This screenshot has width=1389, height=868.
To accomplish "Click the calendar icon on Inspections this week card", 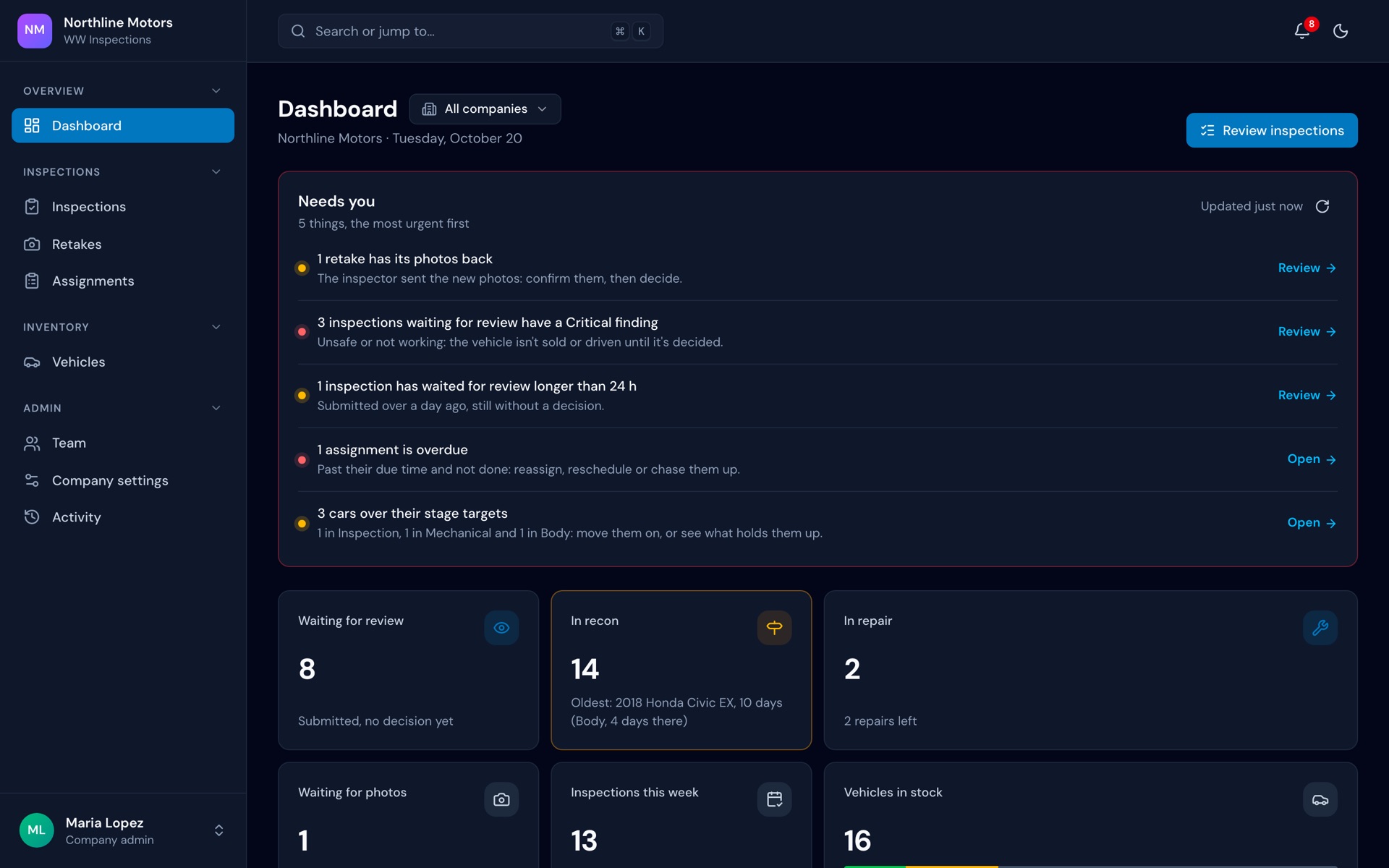I will 774,799.
